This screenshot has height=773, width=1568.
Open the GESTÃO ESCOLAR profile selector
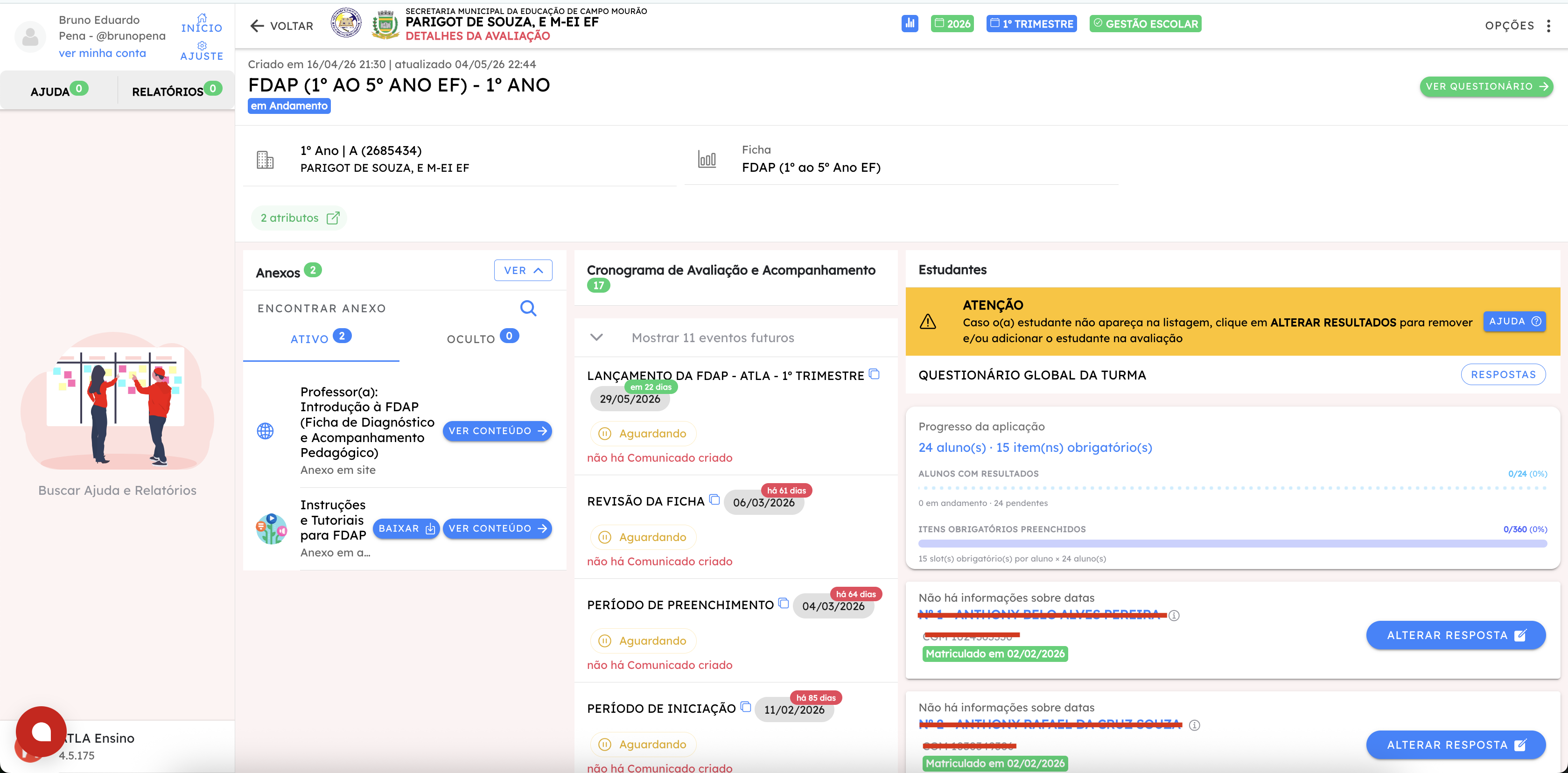[1145, 24]
